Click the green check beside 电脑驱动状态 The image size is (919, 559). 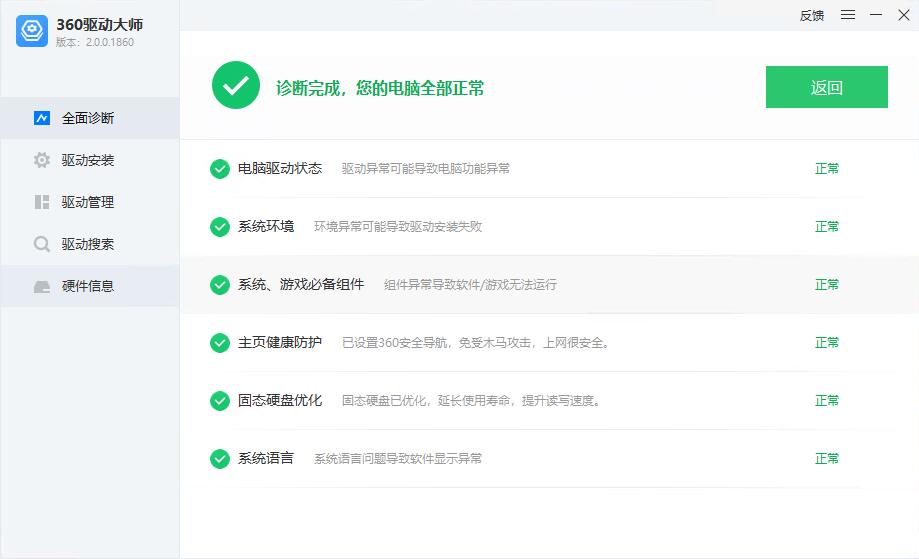220,169
